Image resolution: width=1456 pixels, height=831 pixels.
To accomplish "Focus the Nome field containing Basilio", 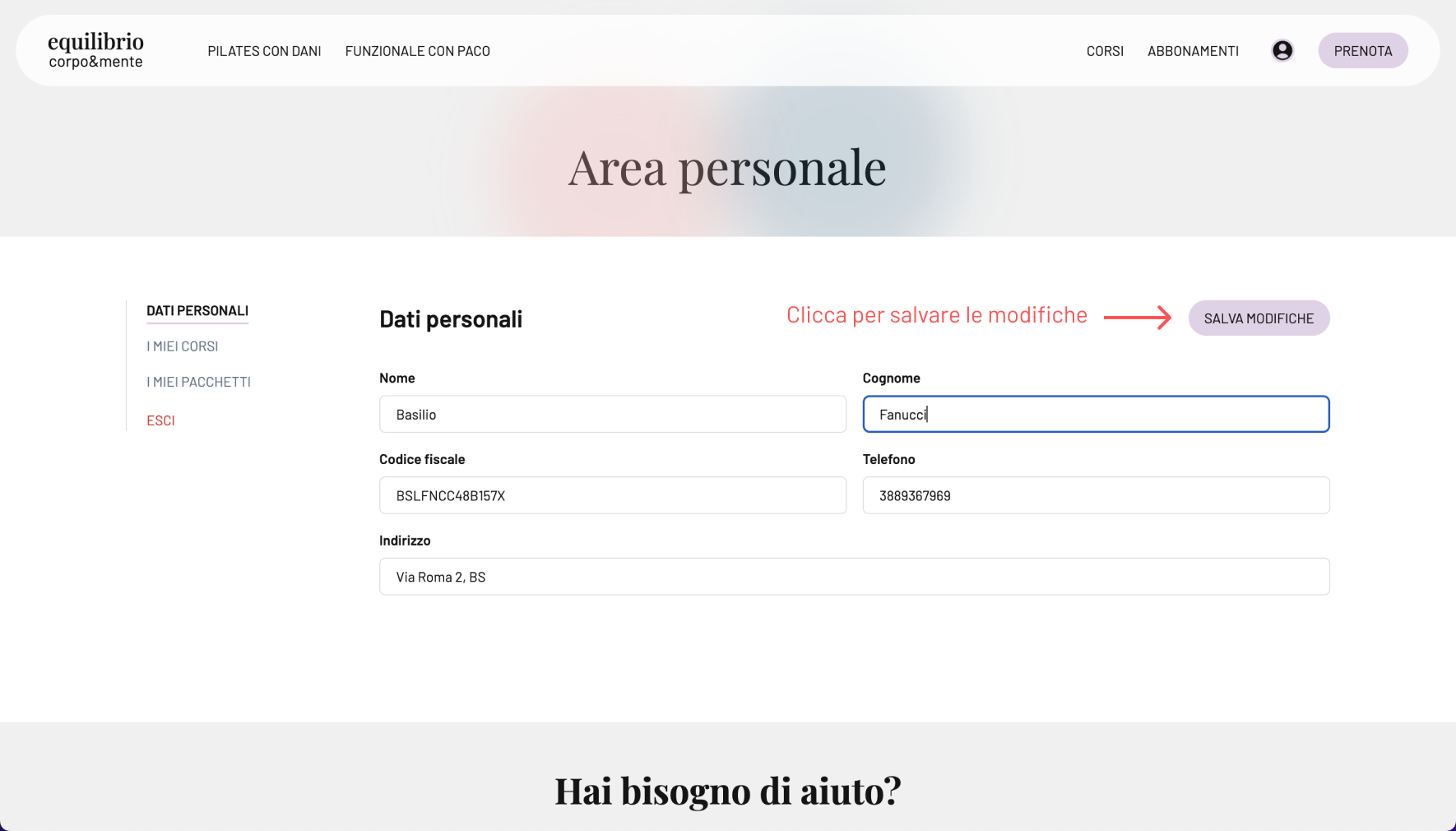I will tap(612, 414).
